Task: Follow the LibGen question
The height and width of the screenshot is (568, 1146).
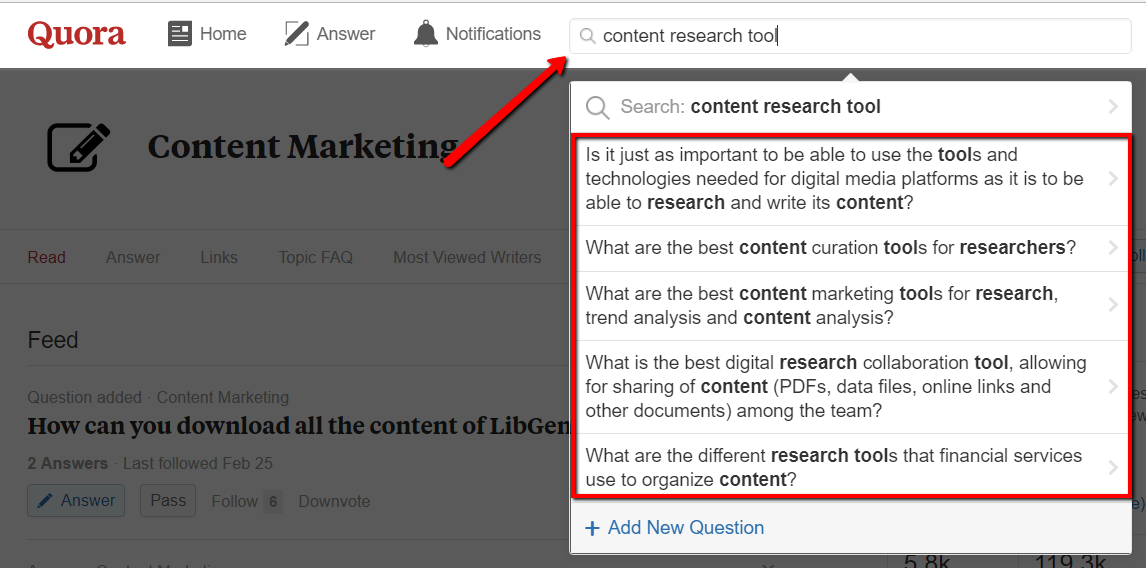Action: click(x=246, y=501)
